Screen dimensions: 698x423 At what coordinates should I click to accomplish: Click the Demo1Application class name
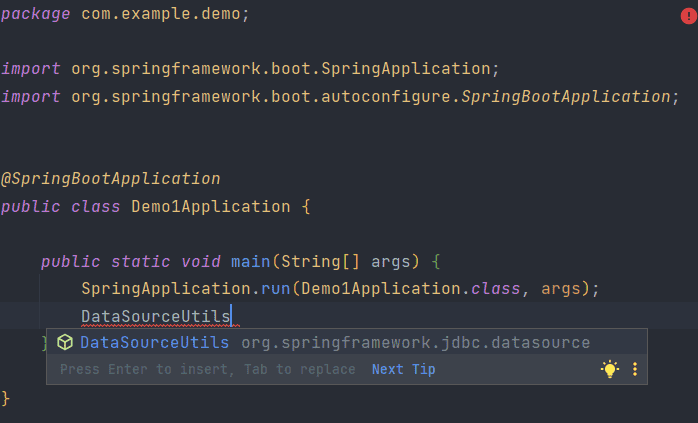[x=211, y=207]
